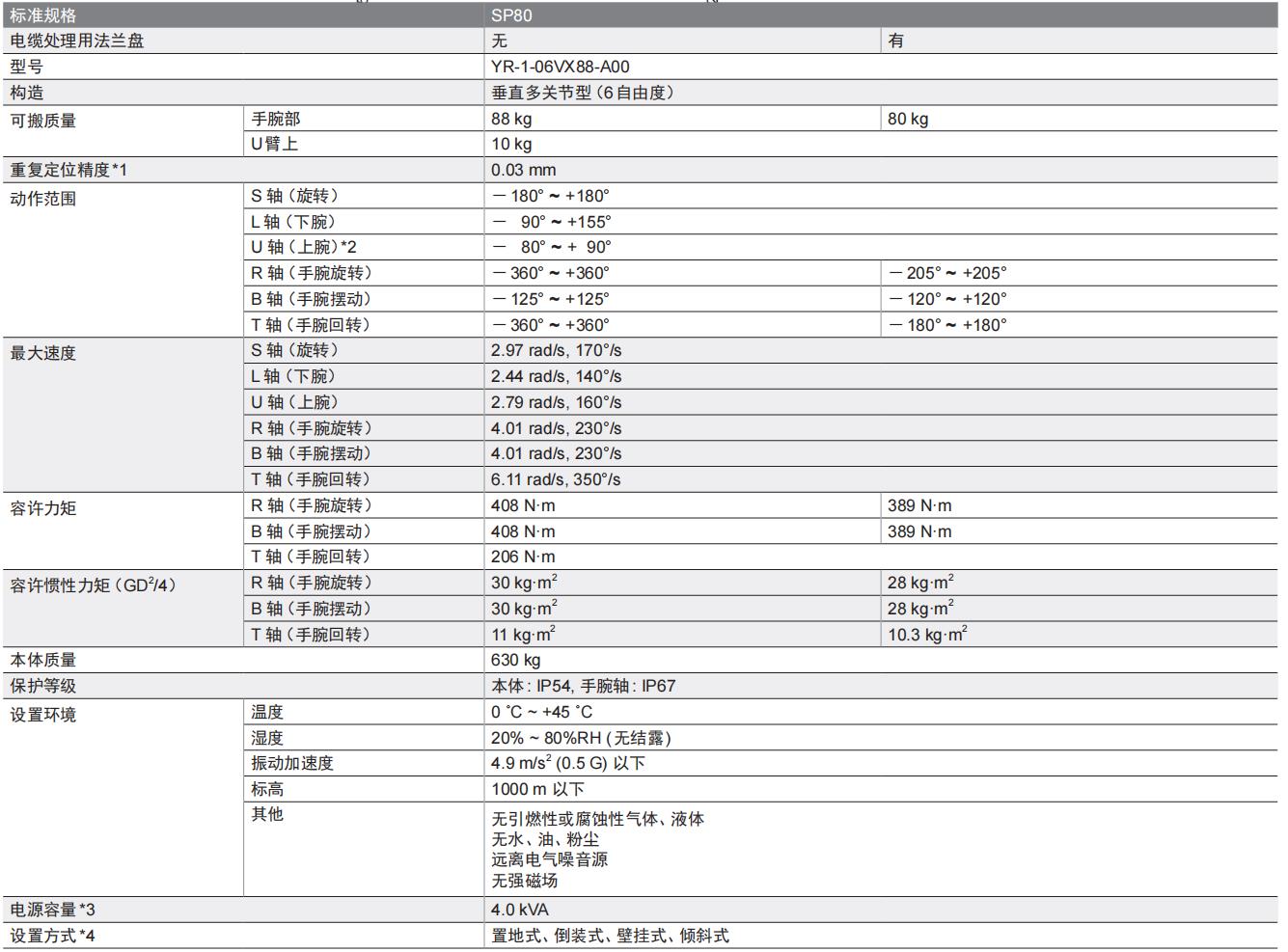This screenshot has height=952, width=1288.
Task: Select the '80 kg' payload value
Action: click(x=908, y=119)
